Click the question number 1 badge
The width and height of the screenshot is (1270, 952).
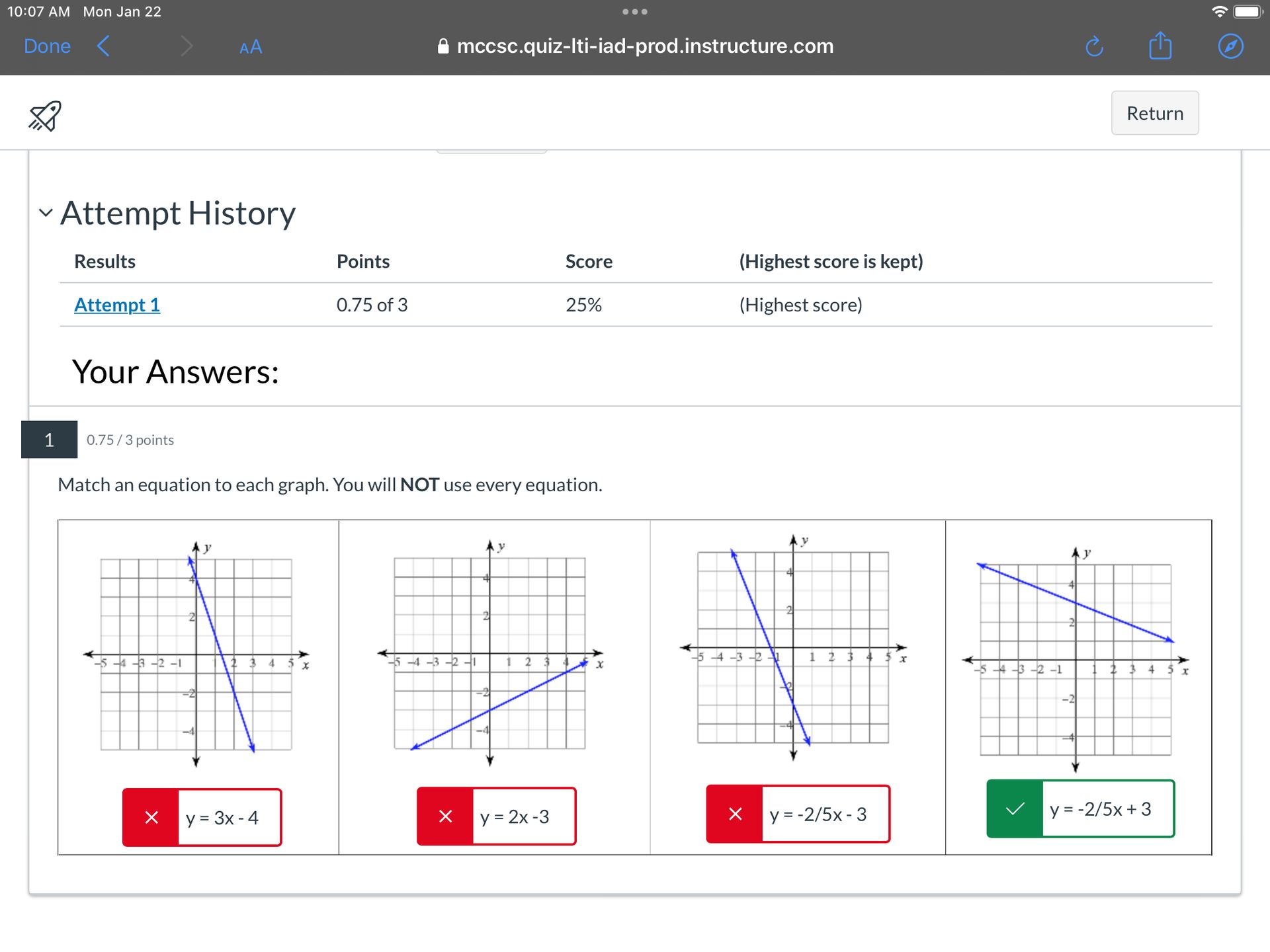point(49,440)
